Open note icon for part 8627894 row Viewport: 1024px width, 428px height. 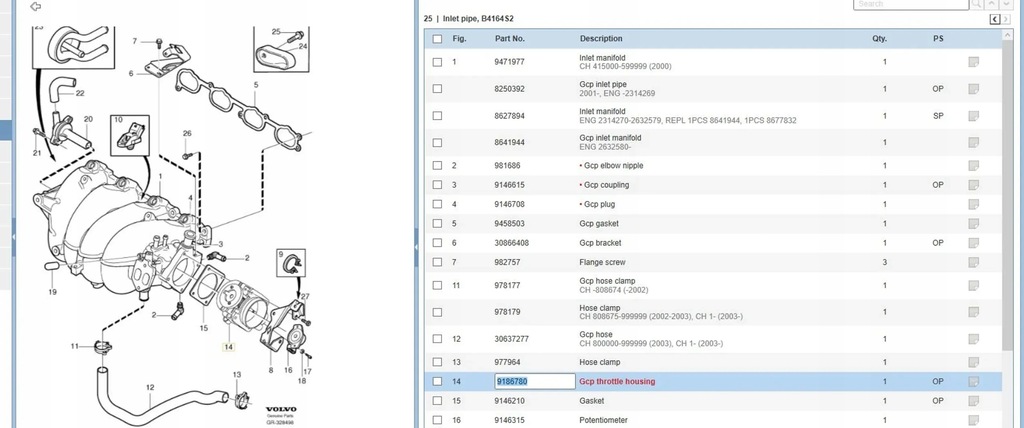(973, 116)
